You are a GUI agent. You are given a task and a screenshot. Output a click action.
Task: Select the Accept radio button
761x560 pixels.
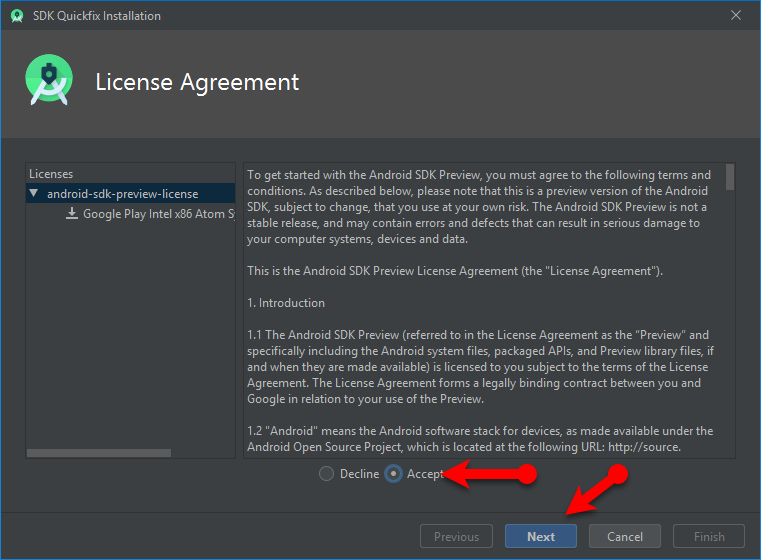tap(394, 474)
